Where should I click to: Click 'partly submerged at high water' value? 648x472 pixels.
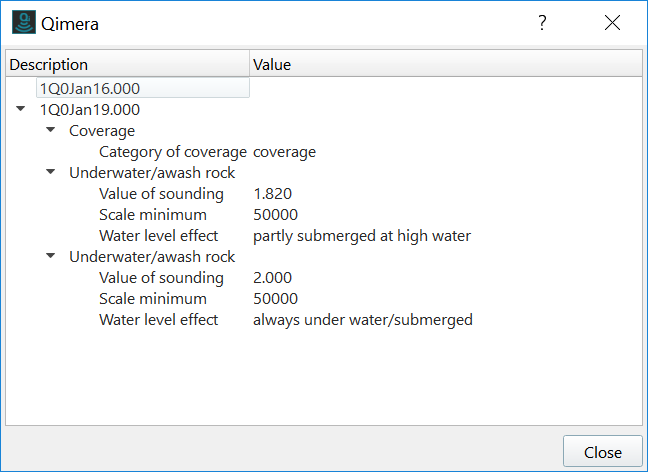[361, 236]
